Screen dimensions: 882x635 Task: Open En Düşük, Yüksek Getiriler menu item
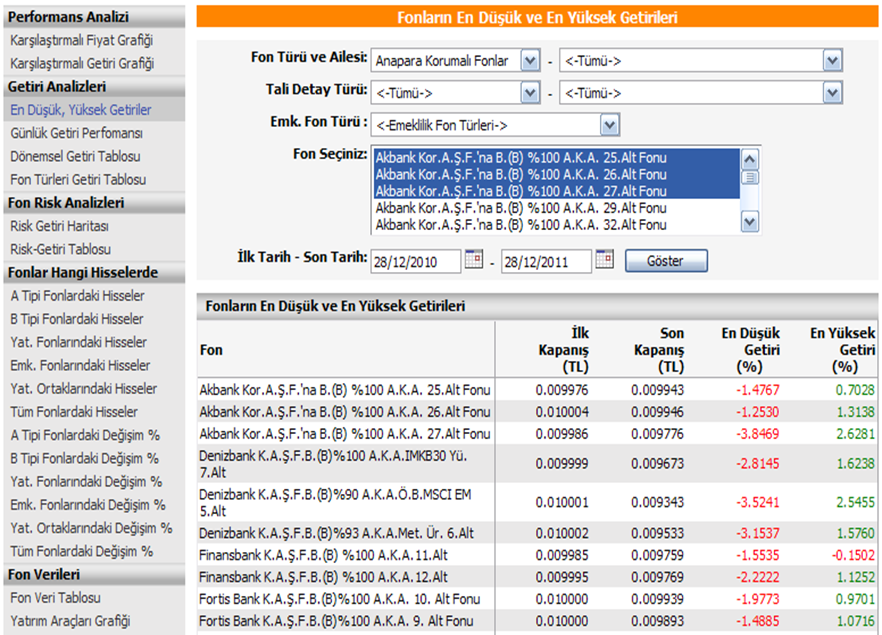[80, 110]
